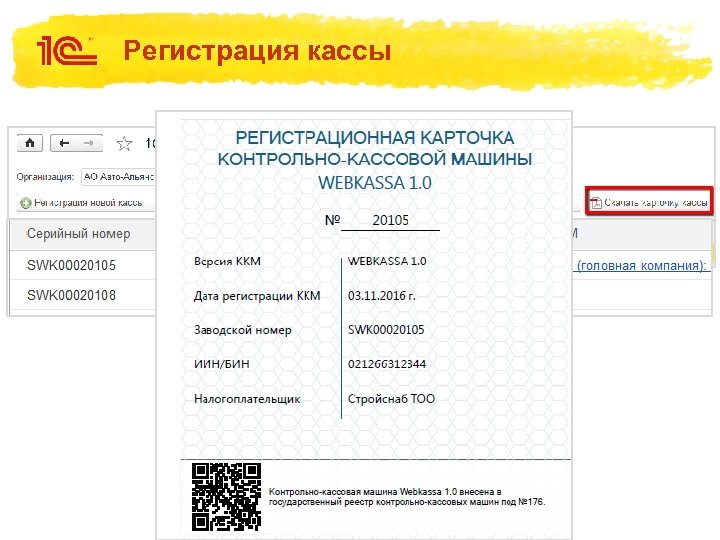Click the Дата регистрации ККМ label
720x540 pixels.
coord(257,296)
